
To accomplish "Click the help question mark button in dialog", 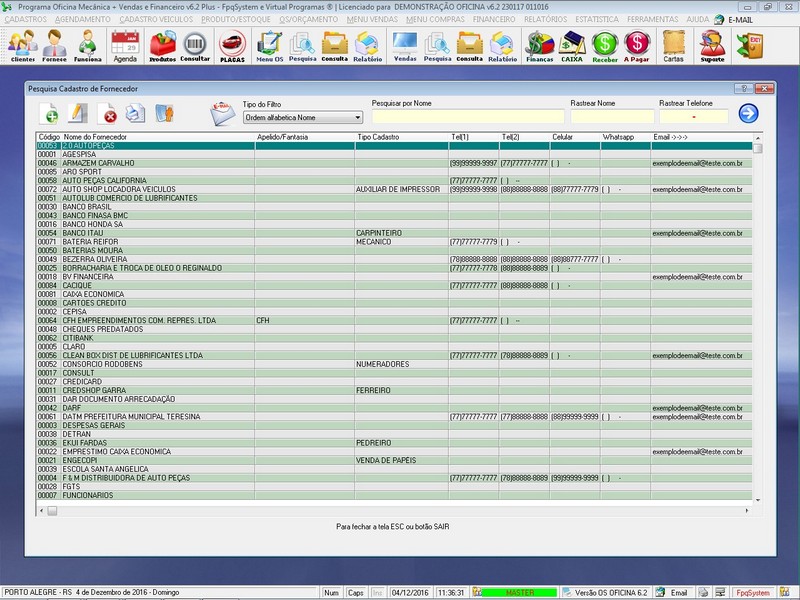I will tap(743, 89).
